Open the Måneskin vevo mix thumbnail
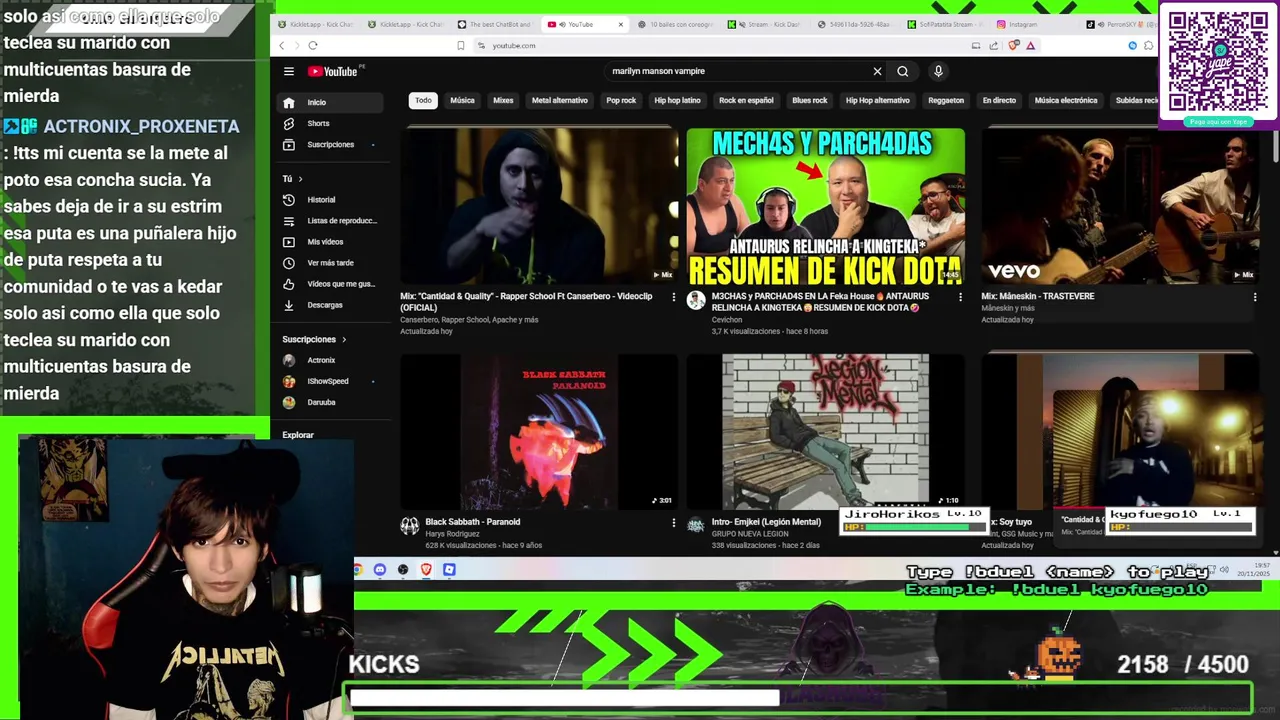Image resolution: width=1280 pixels, height=720 pixels. pyautogui.click(x=1120, y=206)
